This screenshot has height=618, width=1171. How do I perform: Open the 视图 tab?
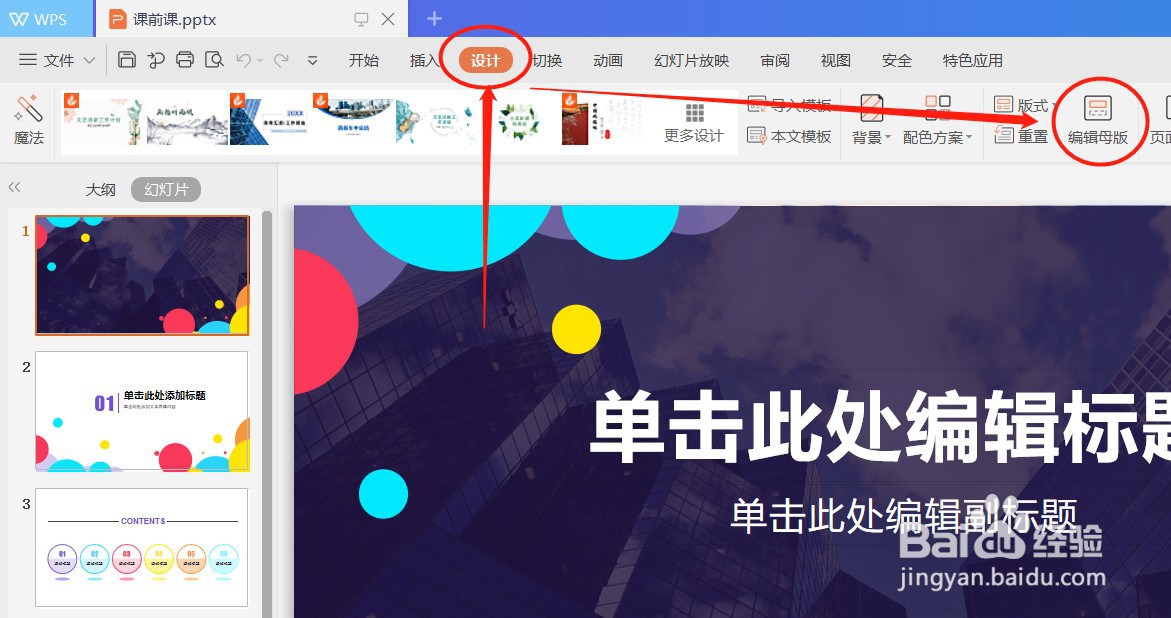tap(836, 60)
